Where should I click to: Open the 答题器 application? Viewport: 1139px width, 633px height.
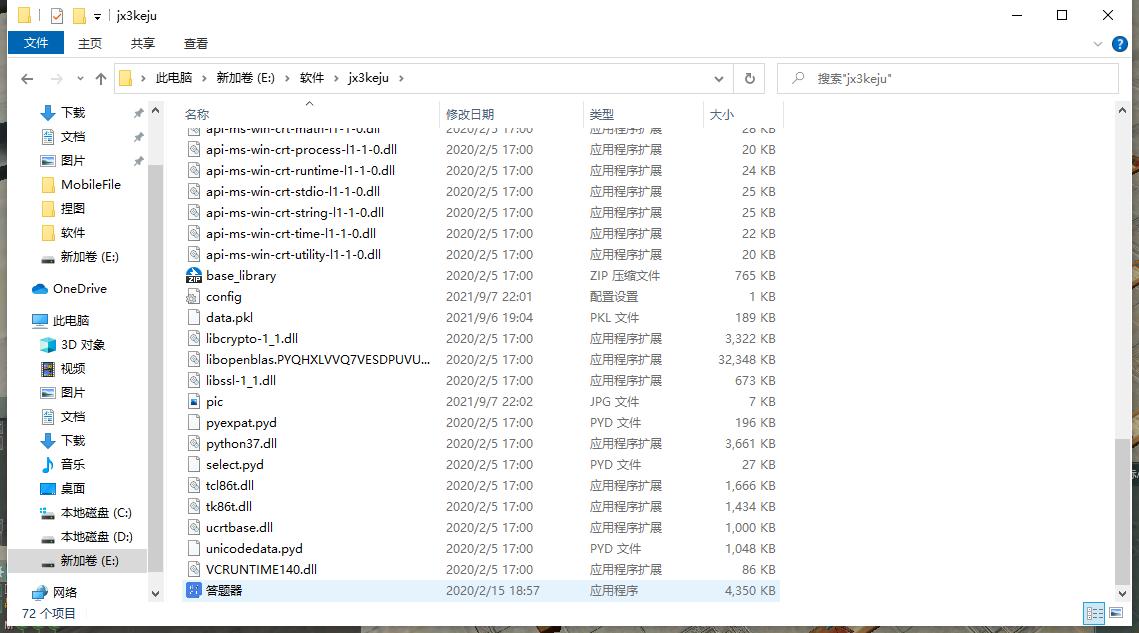(225, 590)
